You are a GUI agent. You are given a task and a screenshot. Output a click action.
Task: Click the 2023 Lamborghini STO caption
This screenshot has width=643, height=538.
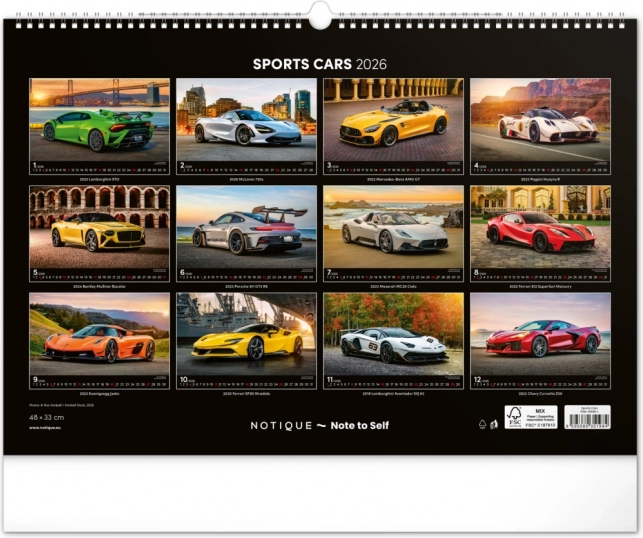[x=99, y=180]
